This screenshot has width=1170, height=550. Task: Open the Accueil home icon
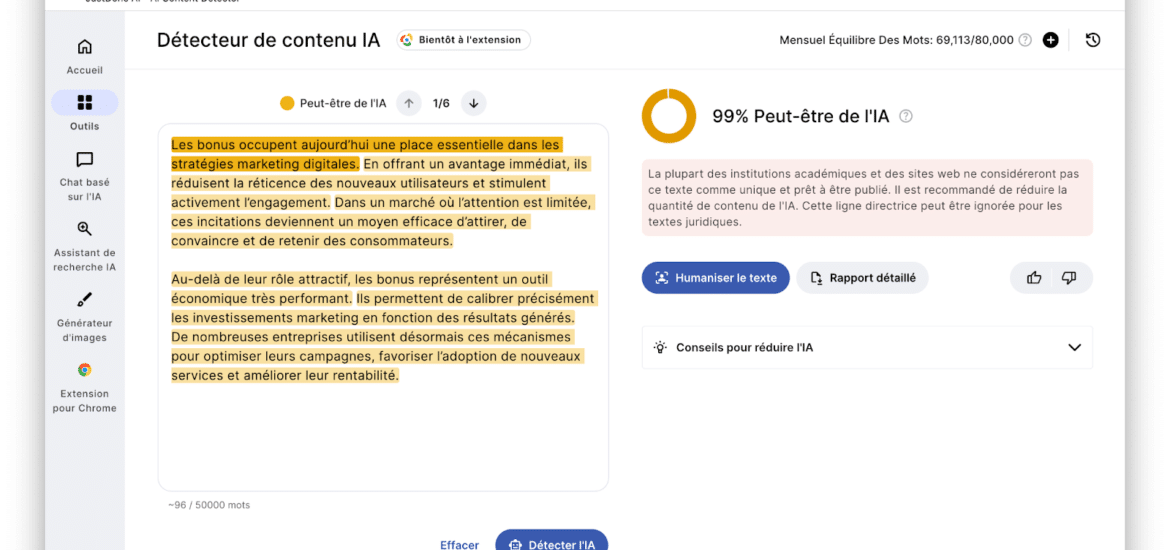click(85, 47)
